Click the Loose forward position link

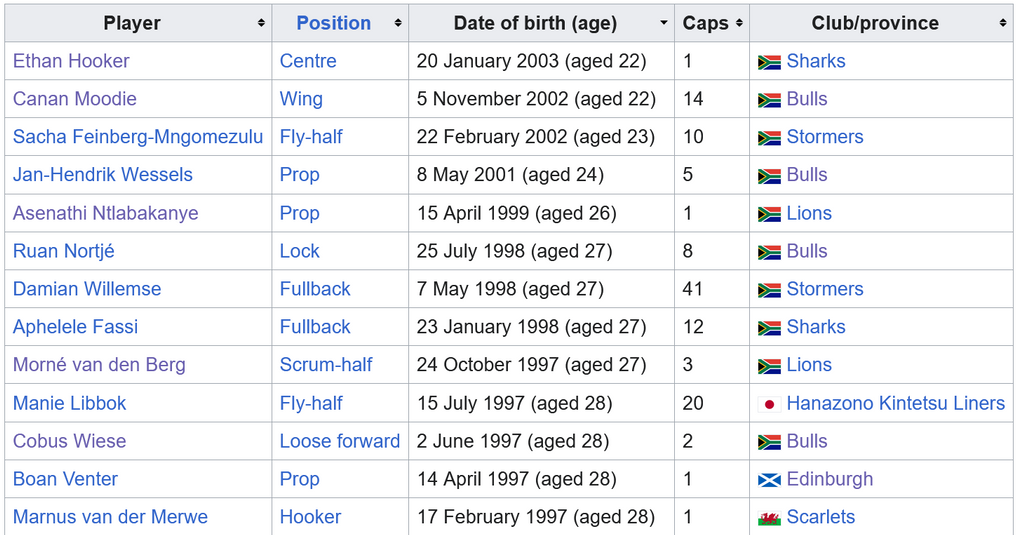click(x=340, y=441)
